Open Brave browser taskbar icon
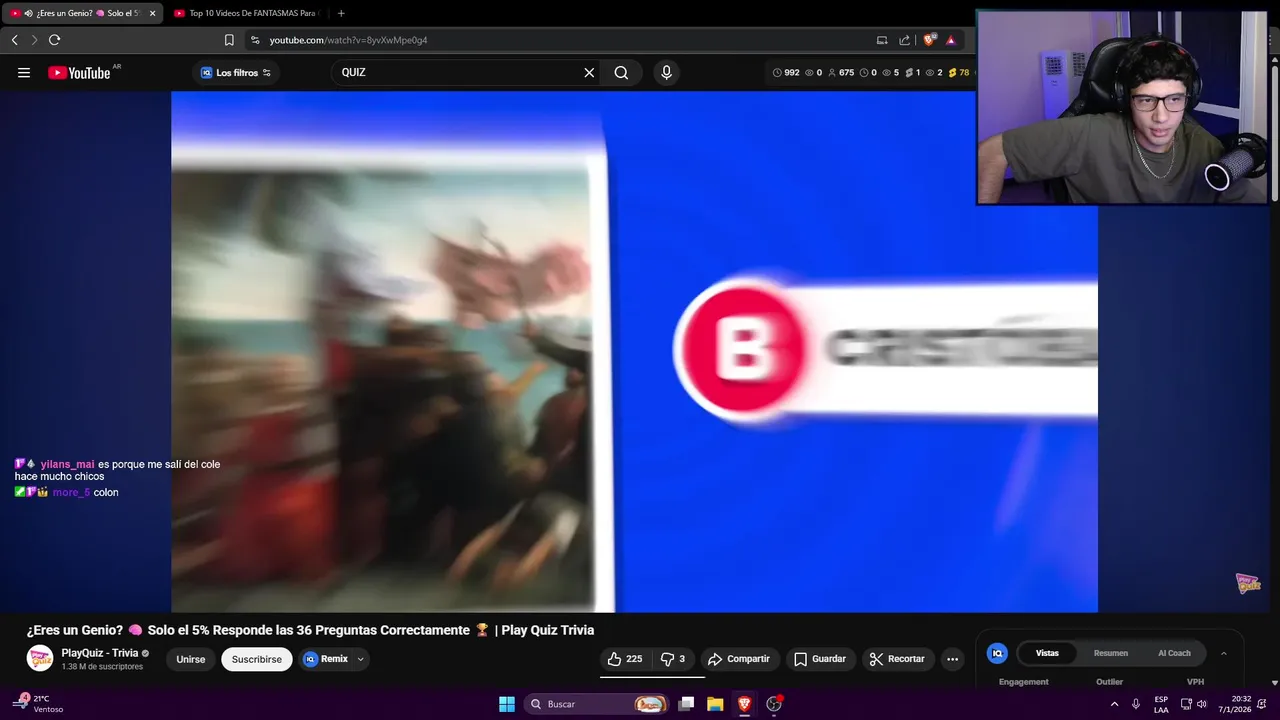 click(744, 704)
